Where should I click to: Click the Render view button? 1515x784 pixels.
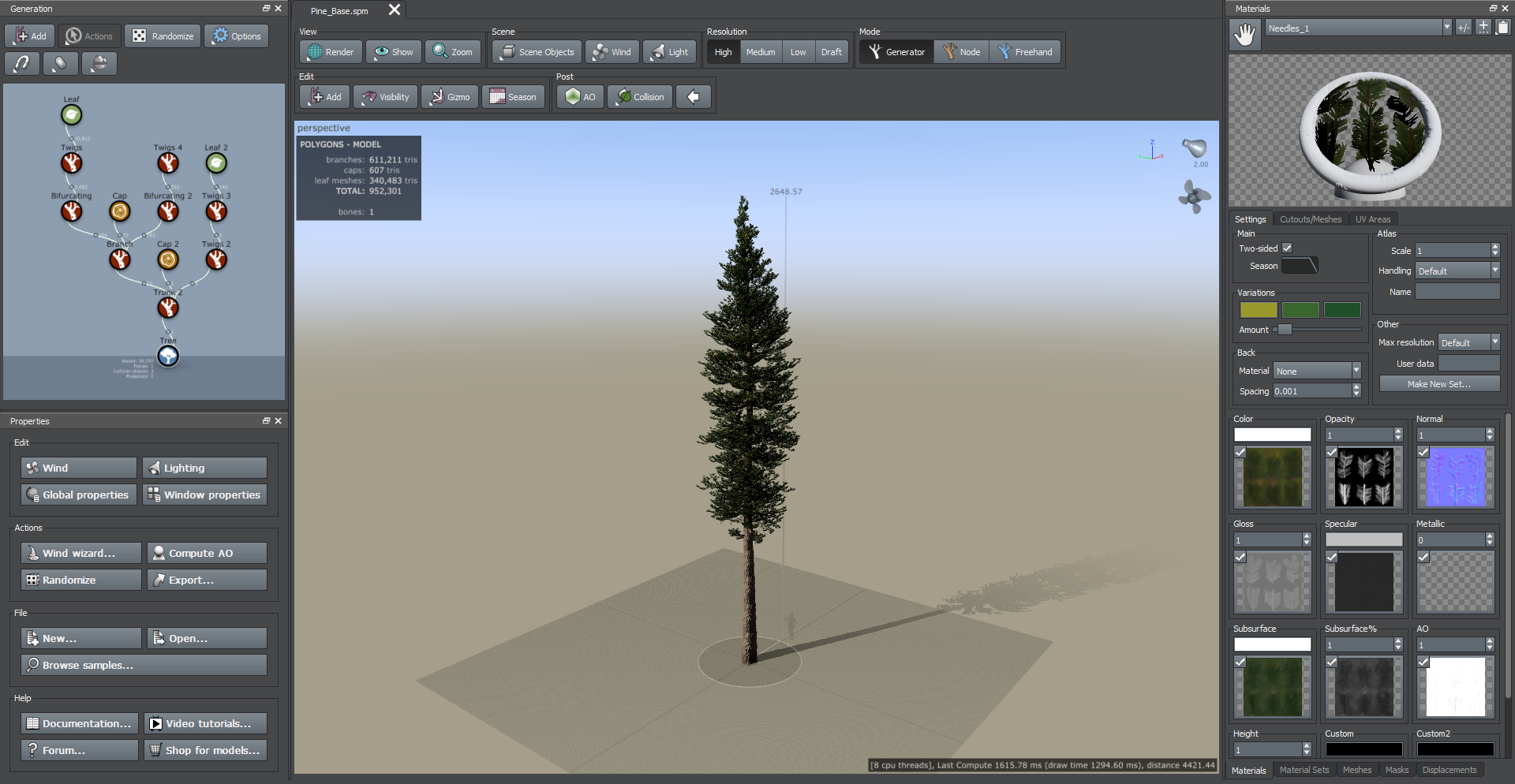click(330, 52)
